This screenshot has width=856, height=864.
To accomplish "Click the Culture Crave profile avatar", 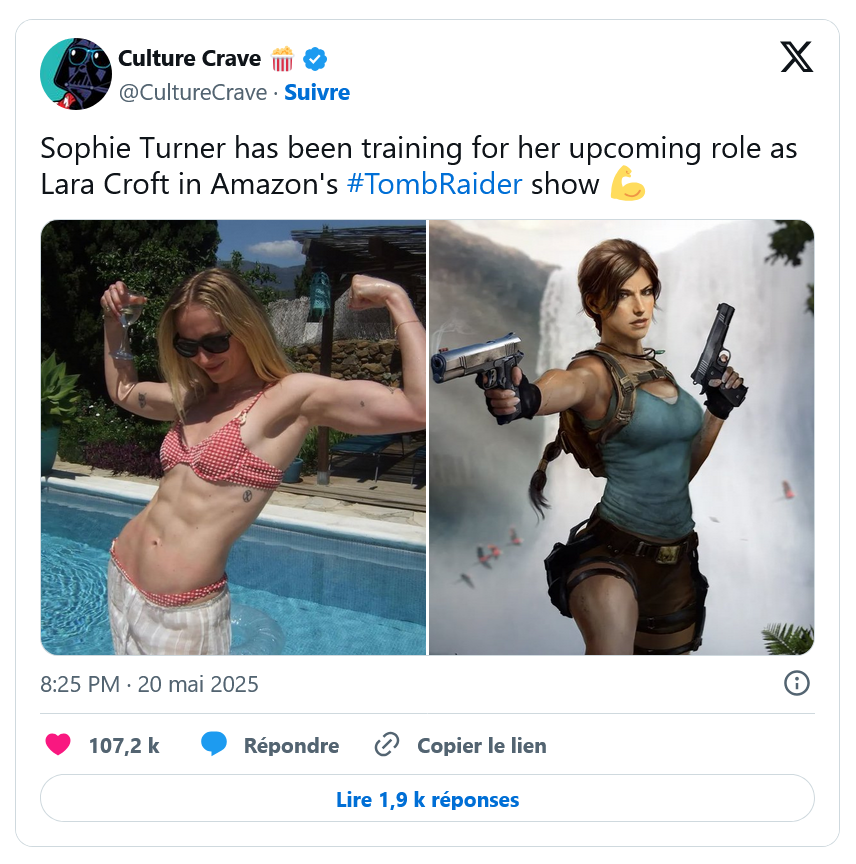I will click(x=76, y=74).
